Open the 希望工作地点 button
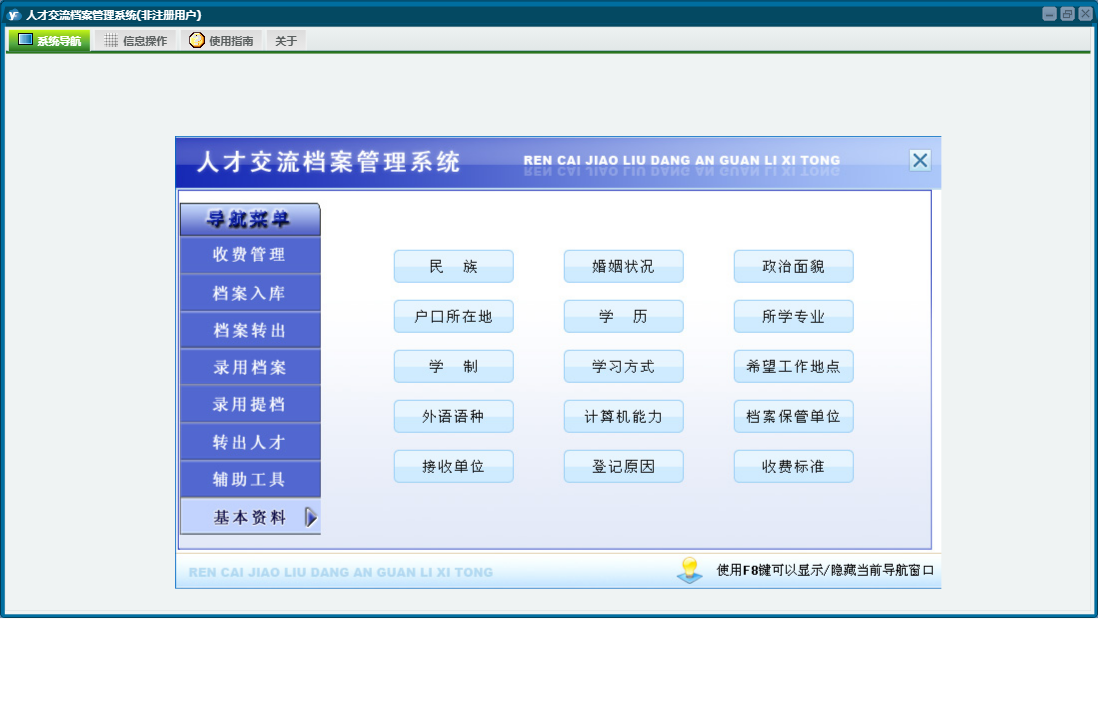1098x716 pixels. [793, 366]
